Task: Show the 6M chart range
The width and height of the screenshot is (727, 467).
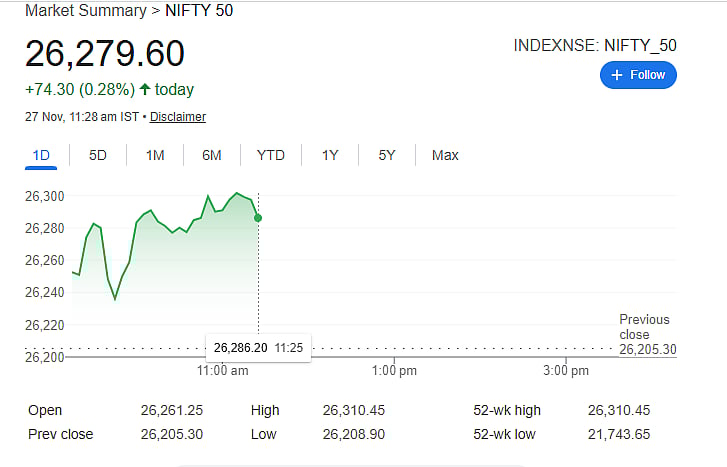Action: 211,155
